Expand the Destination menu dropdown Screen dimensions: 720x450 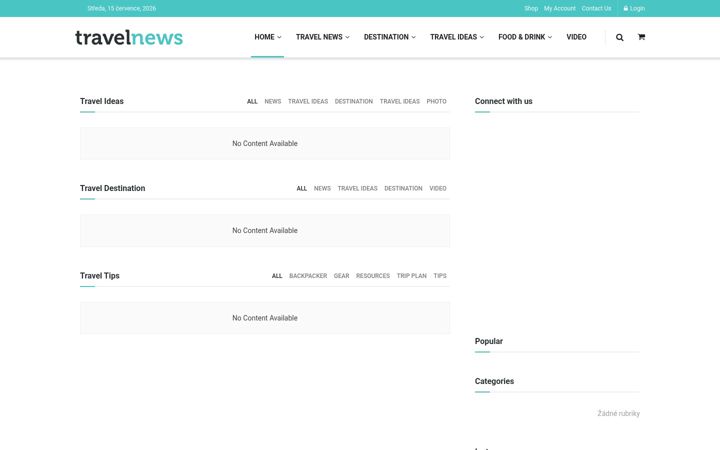click(x=390, y=37)
